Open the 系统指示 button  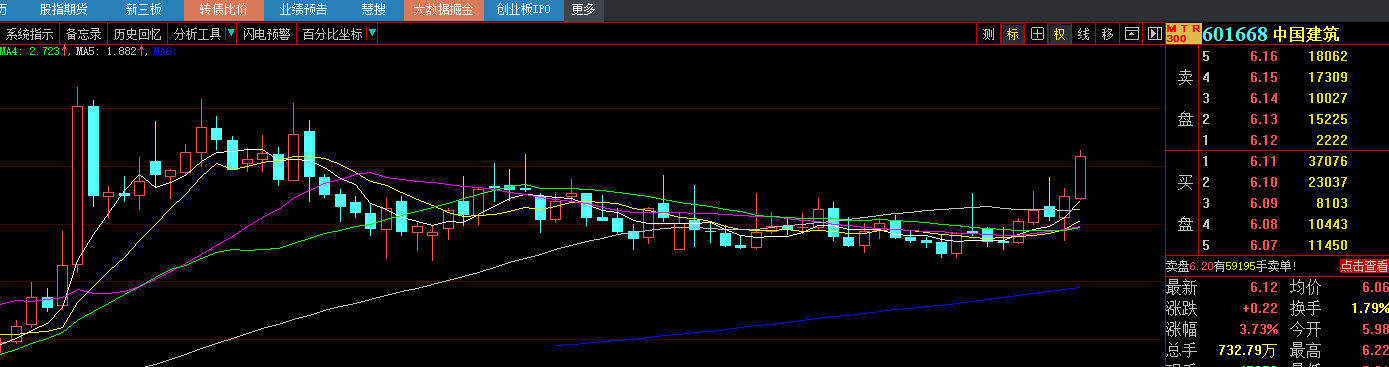coord(30,34)
